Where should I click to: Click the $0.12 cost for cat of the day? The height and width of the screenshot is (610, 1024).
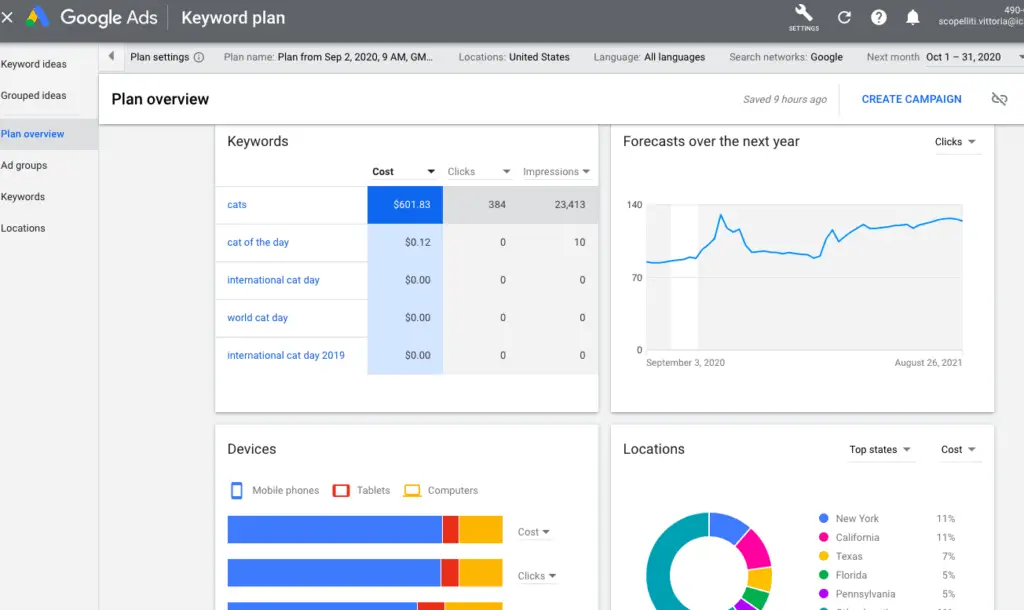pos(417,242)
